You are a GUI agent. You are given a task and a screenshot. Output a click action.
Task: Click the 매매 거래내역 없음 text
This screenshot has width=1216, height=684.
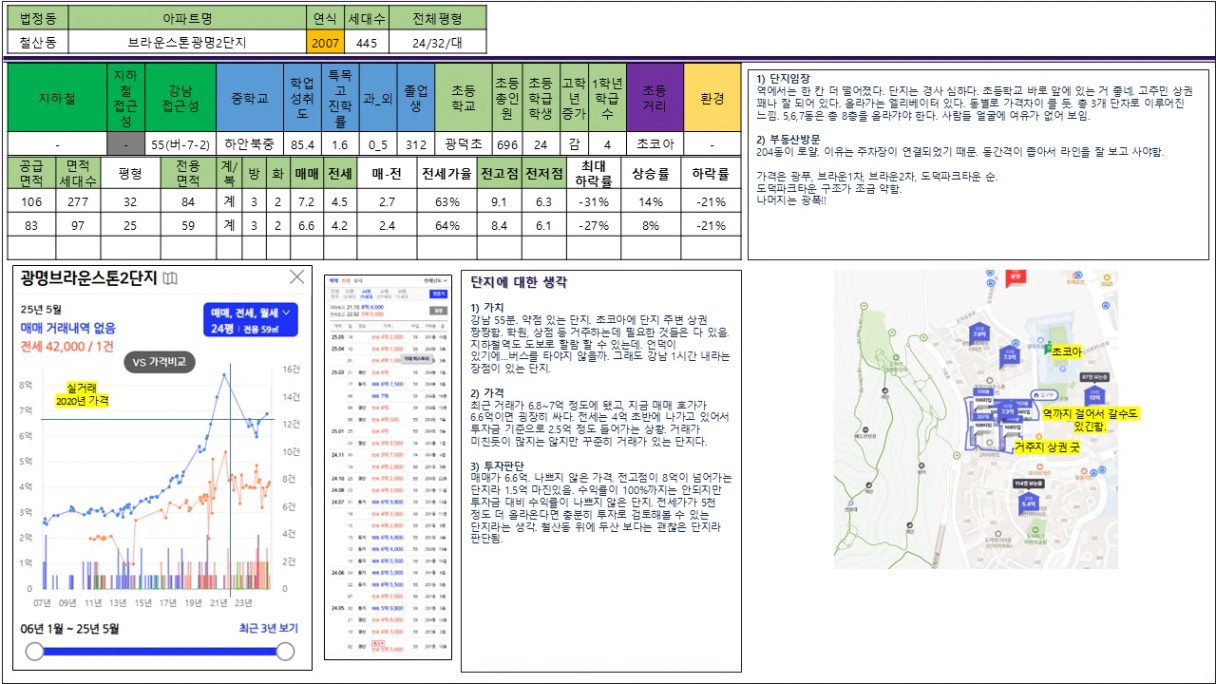(68, 327)
